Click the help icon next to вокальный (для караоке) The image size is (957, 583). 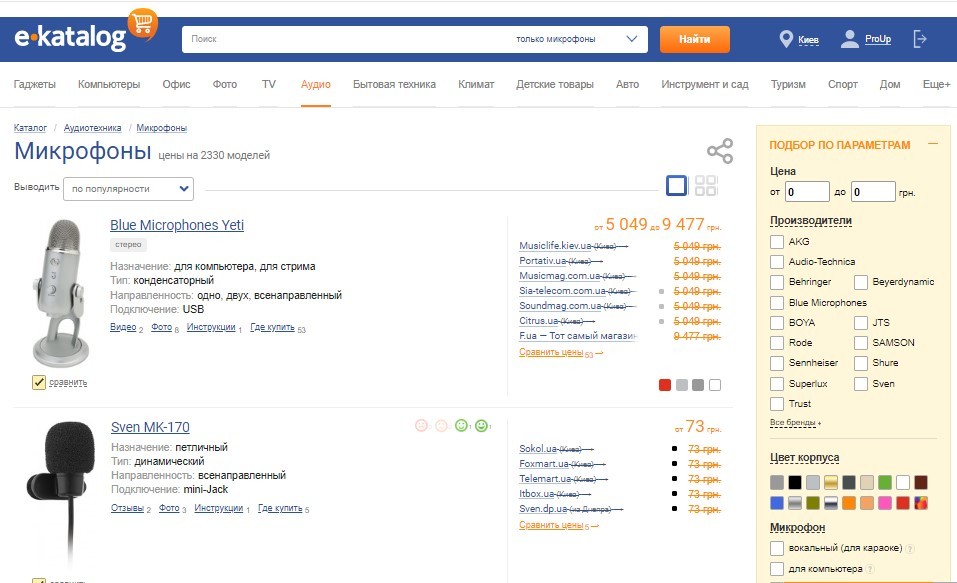tap(909, 548)
